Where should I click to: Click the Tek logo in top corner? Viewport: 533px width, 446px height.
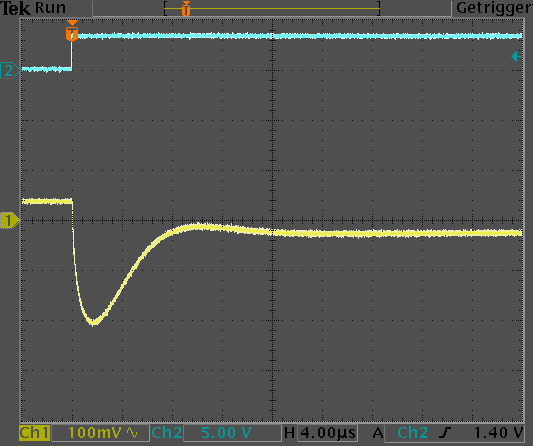coord(15,8)
